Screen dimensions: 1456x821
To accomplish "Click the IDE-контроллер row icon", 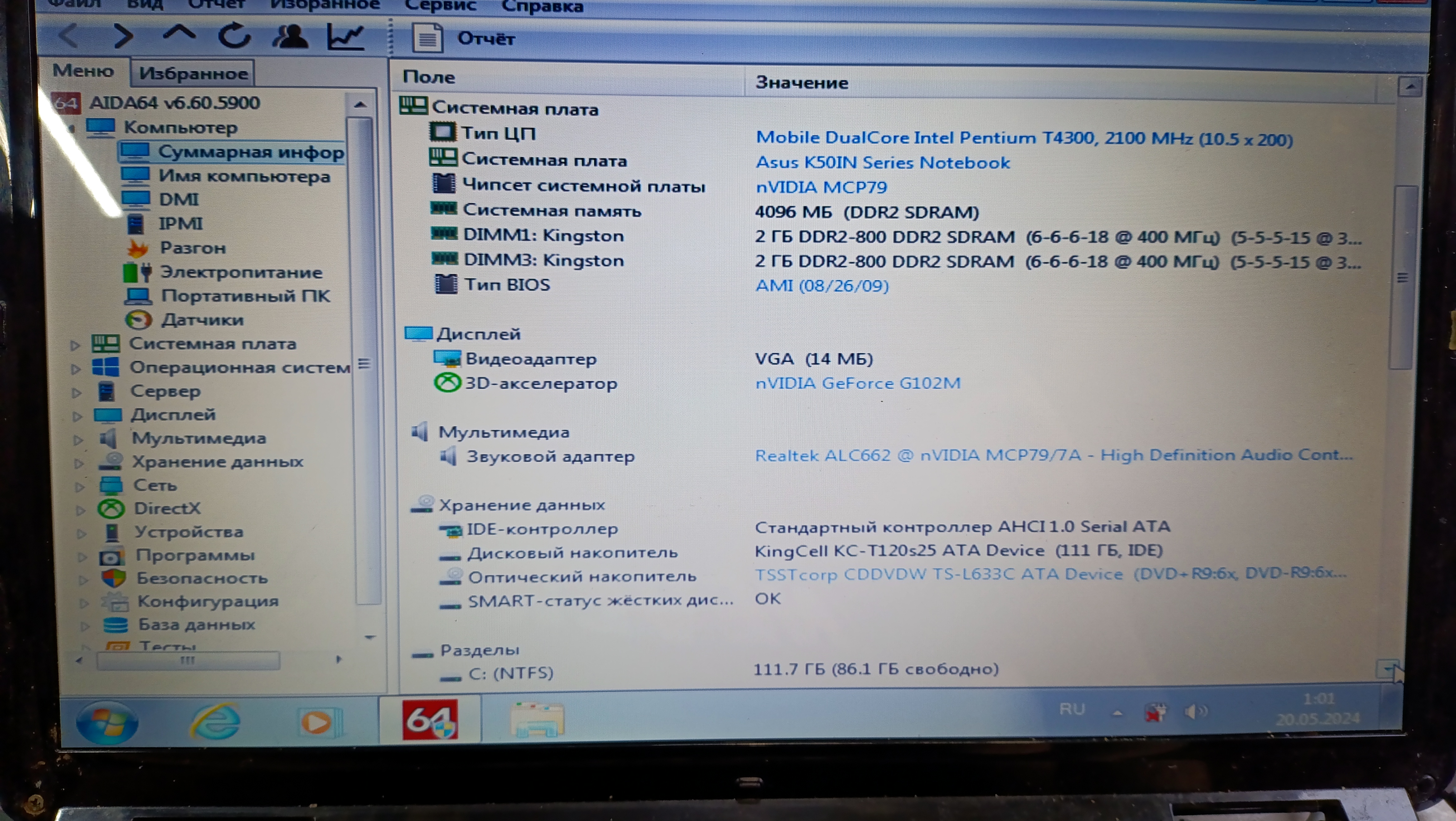I will pyautogui.click(x=451, y=530).
